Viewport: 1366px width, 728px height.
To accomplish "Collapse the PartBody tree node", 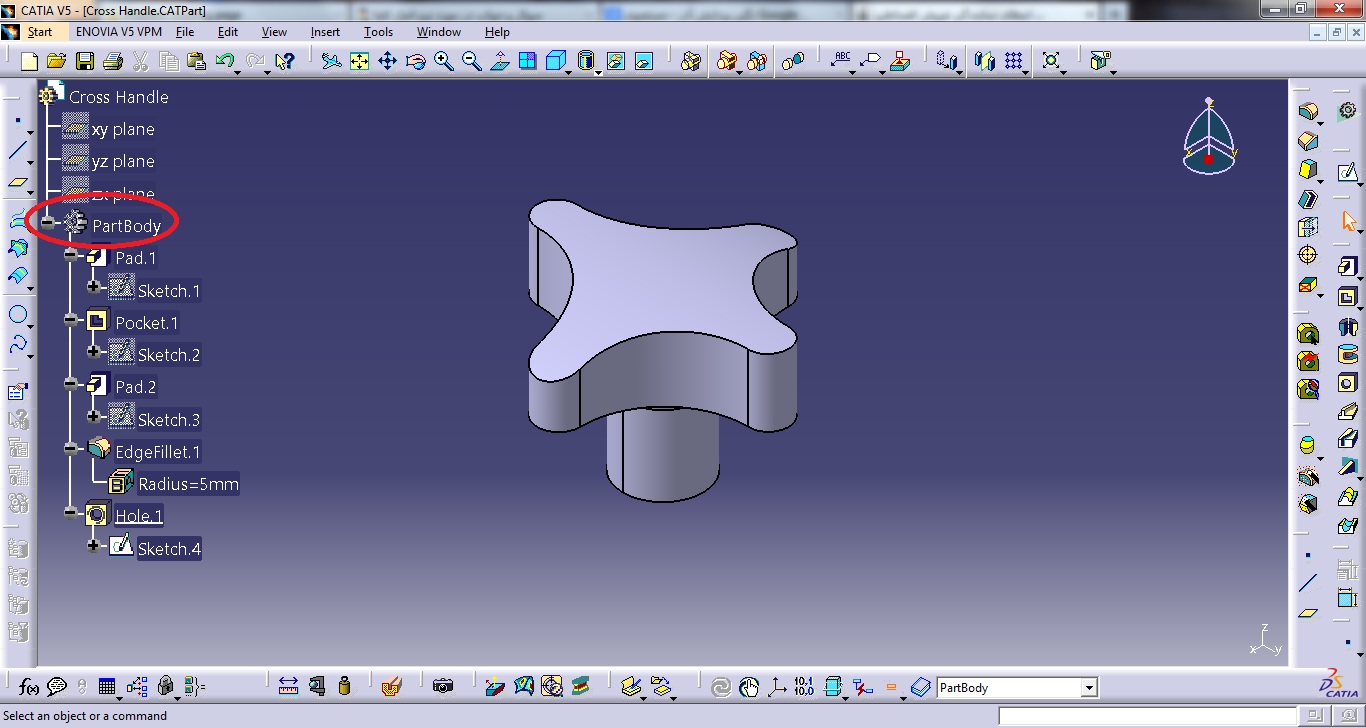I will (x=48, y=223).
